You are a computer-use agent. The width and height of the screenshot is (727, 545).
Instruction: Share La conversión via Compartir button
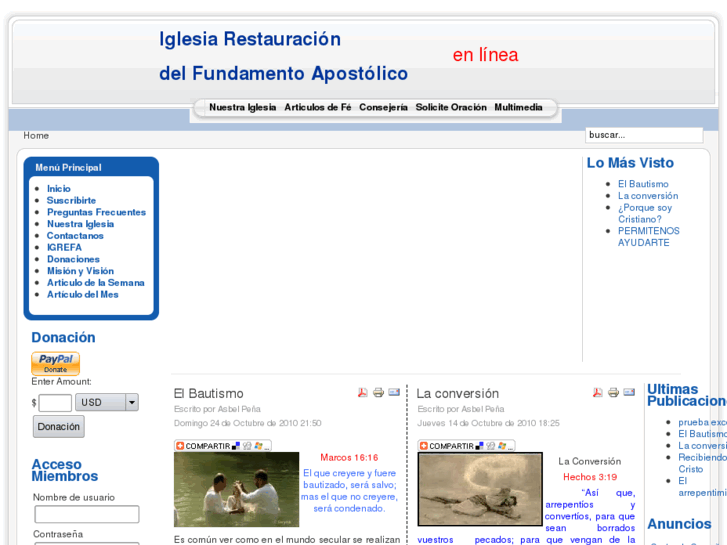coord(466,446)
